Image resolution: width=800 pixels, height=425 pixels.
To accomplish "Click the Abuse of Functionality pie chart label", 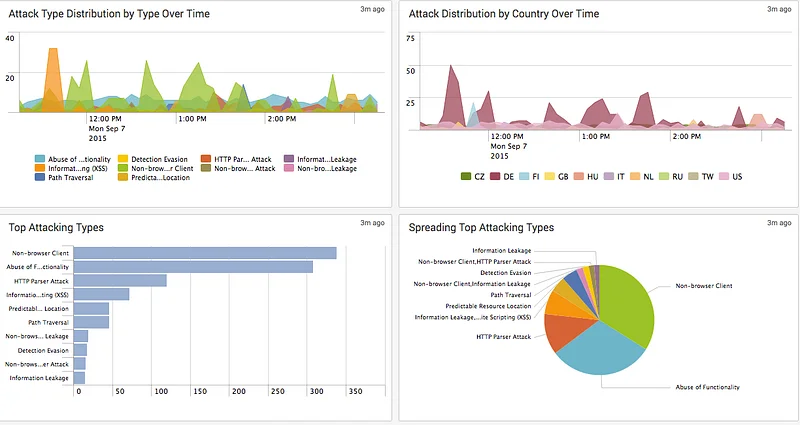I will tap(707, 387).
